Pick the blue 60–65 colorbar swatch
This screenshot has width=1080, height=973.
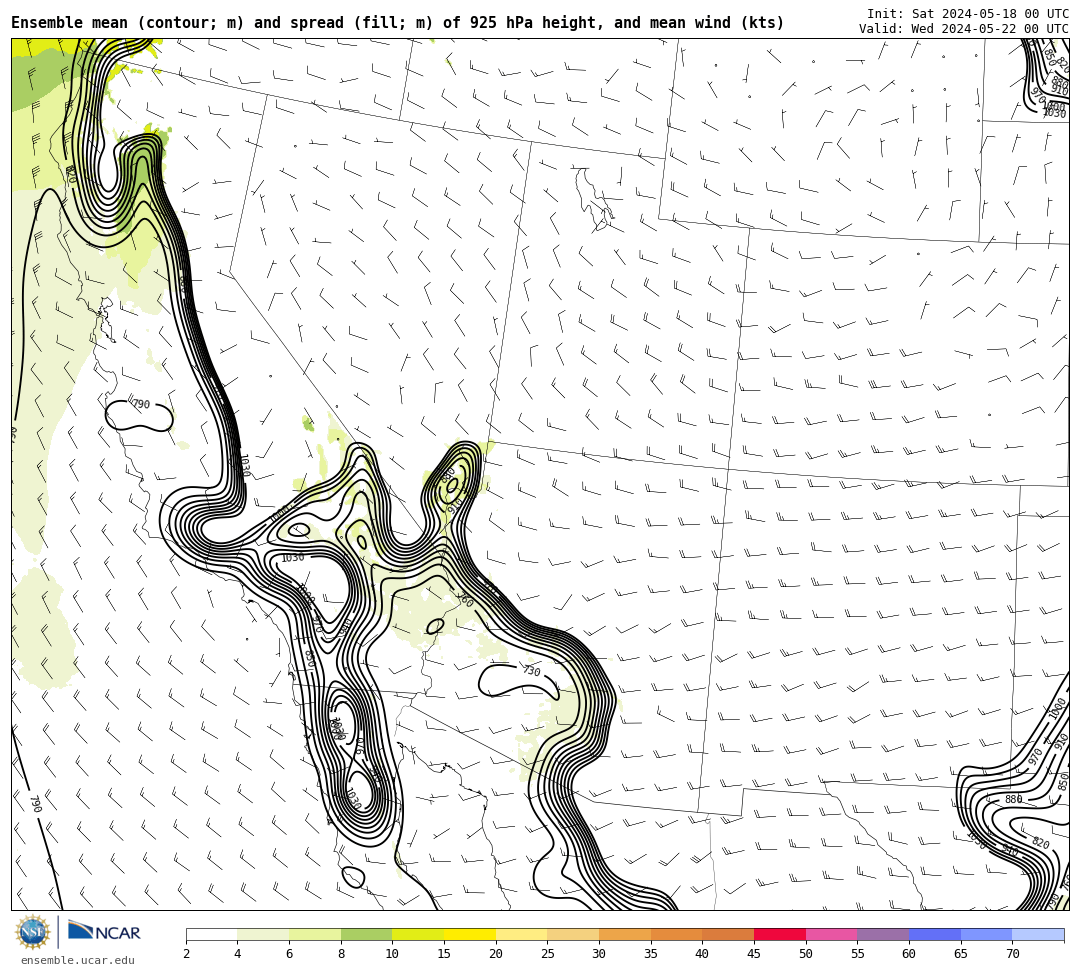tap(935, 934)
